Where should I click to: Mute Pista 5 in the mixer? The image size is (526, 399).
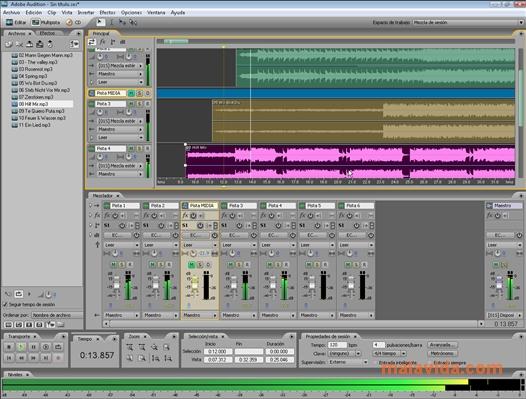[309, 265]
